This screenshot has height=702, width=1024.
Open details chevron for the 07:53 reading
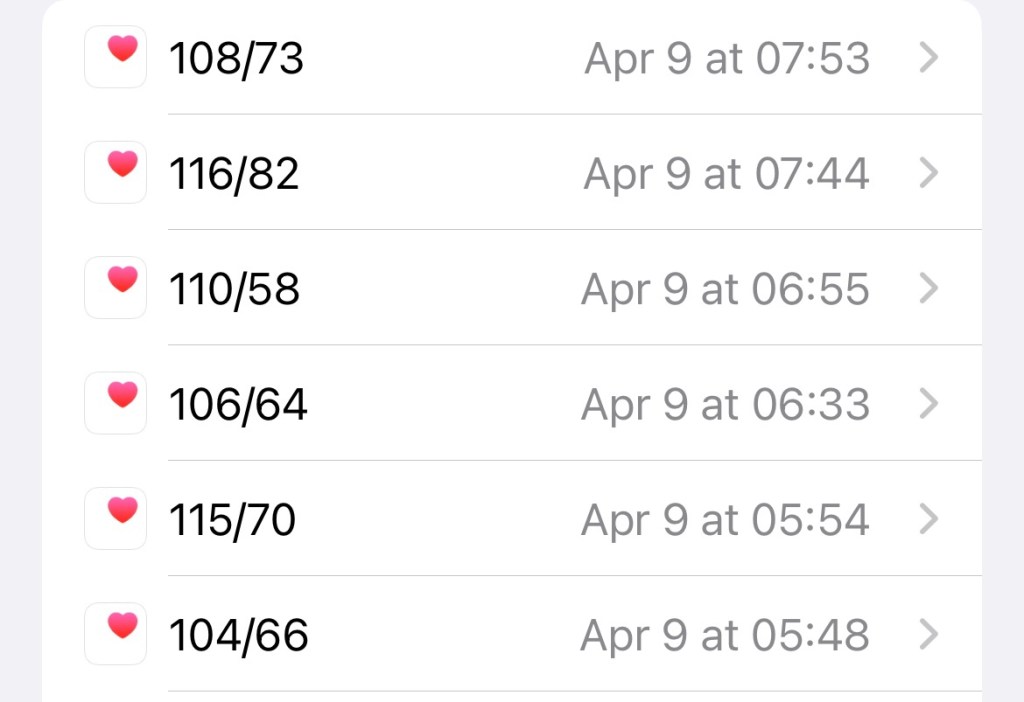[x=929, y=58]
